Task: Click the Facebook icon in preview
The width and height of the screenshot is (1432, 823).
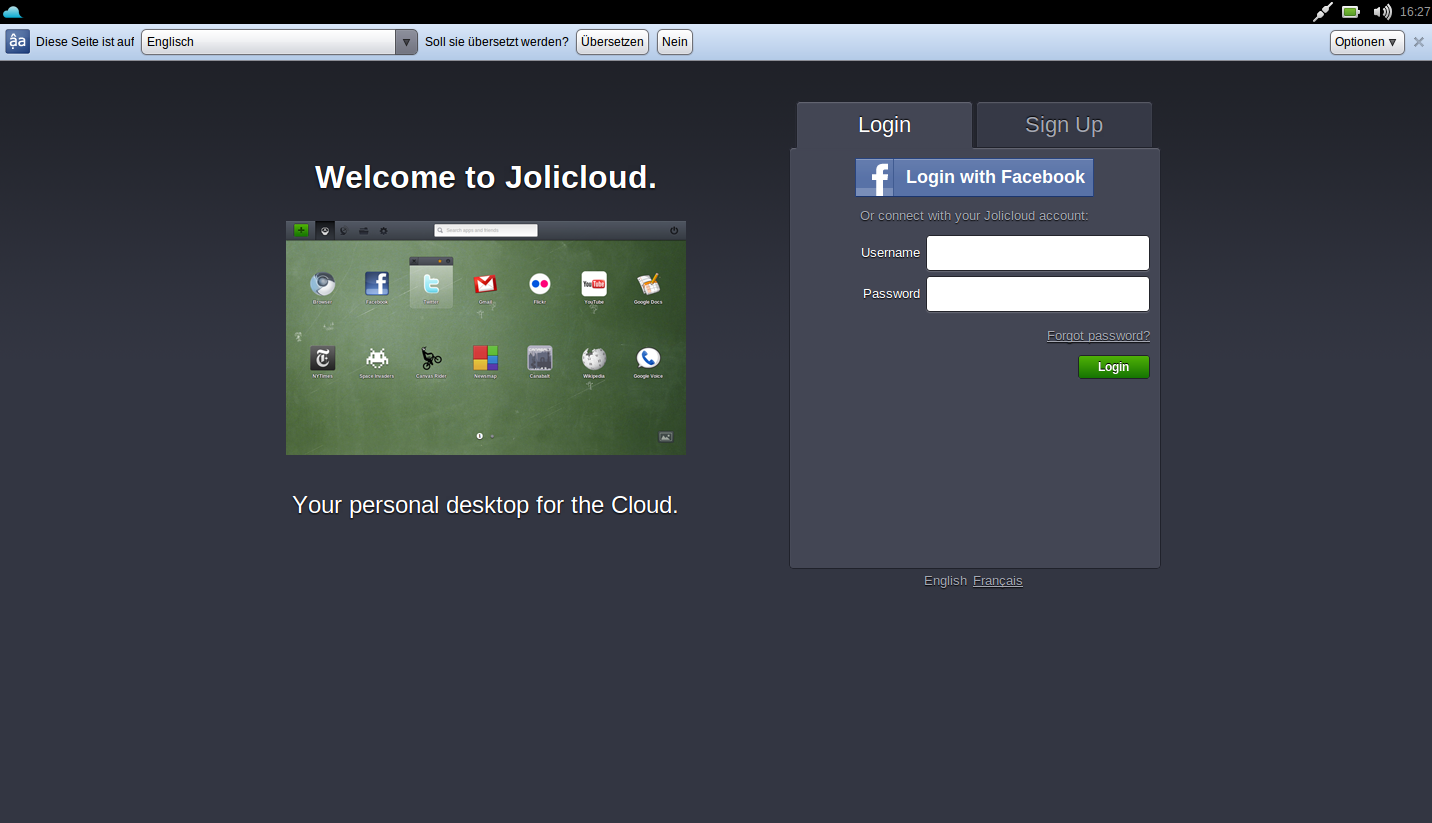Action: [x=376, y=284]
